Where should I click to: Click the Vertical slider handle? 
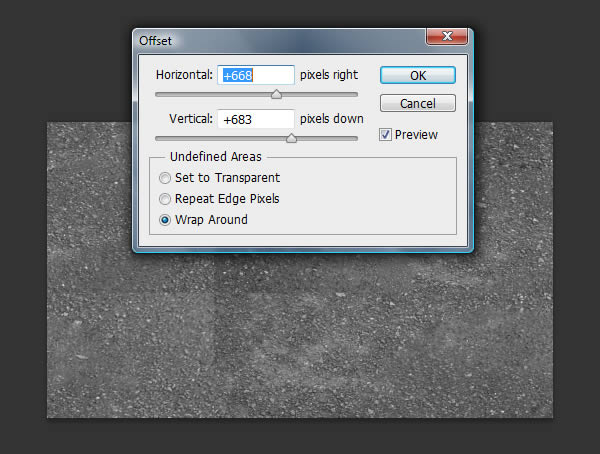(291, 138)
